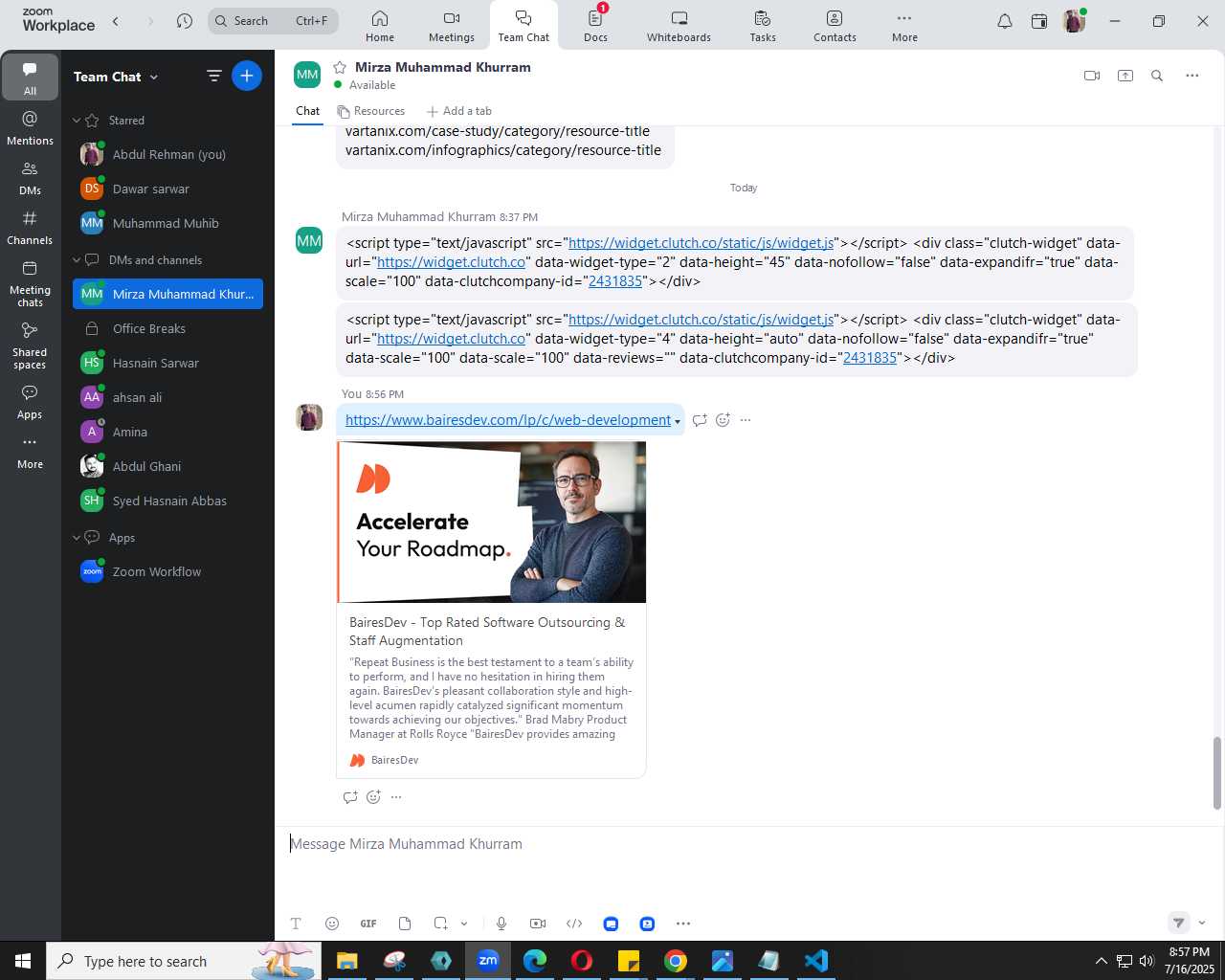Open the text formatting tool
Screen dimensions: 1225x980
tap(296, 924)
